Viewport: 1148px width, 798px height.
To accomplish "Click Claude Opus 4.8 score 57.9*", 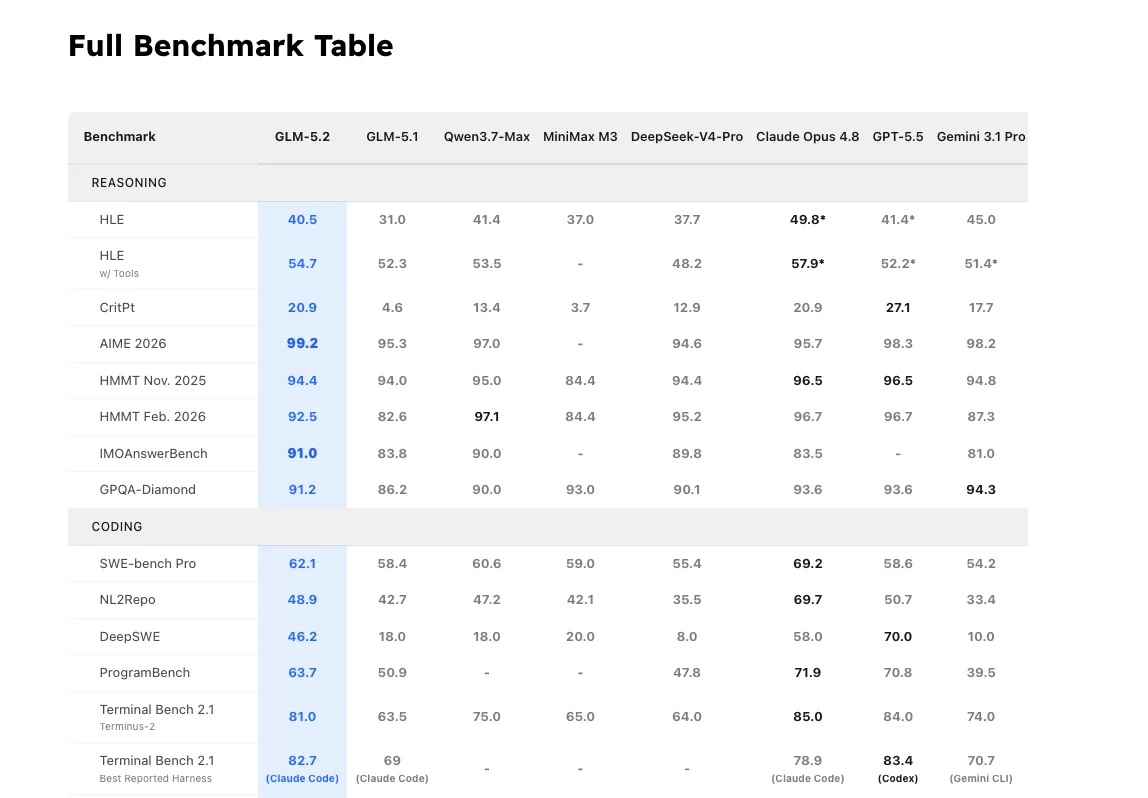I will point(808,264).
